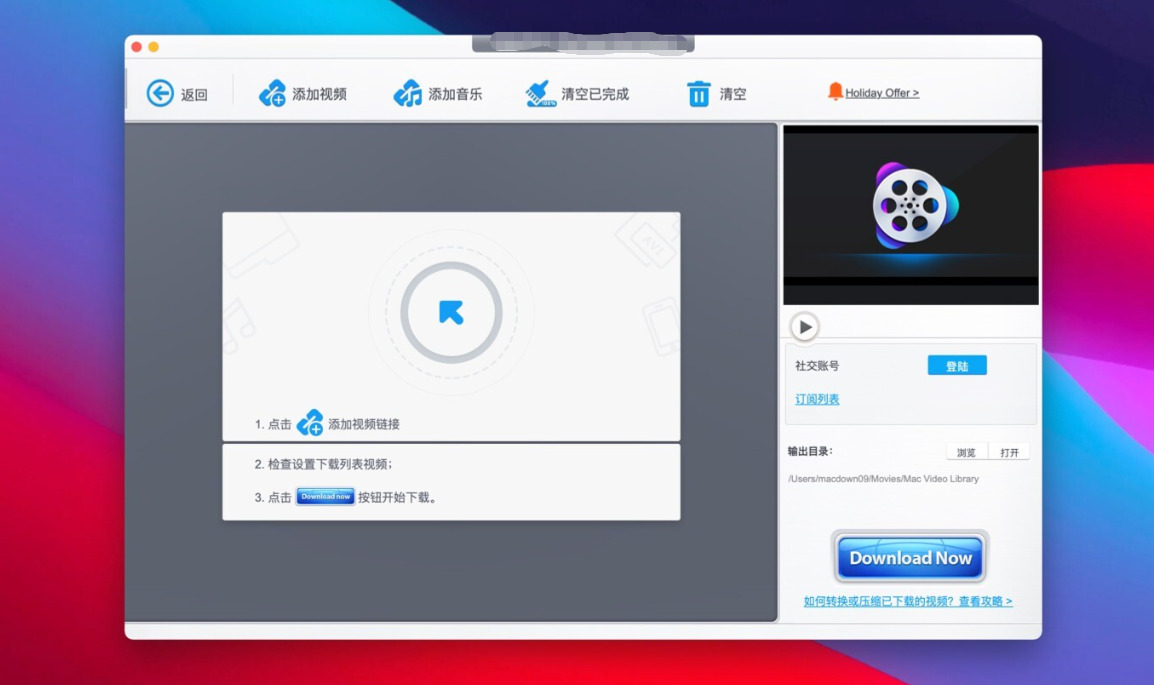1154x685 pixels.
Task: Click the add music cloud icon
Action: click(x=408, y=93)
